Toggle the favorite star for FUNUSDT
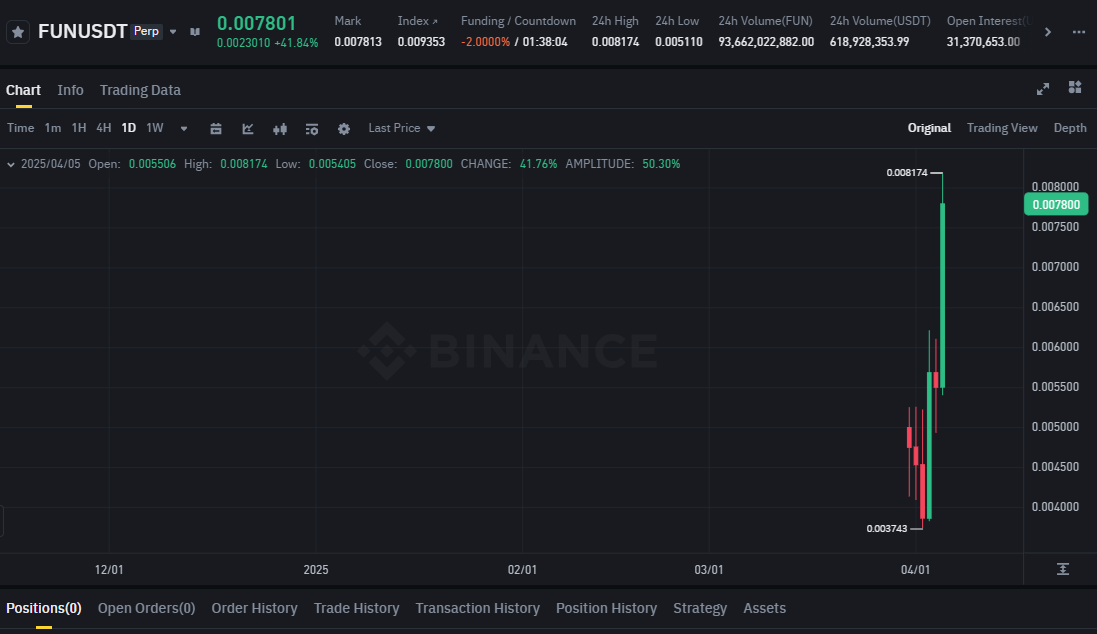Image resolution: width=1097 pixels, height=634 pixels. pyautogui.click(x=18, y=32)
